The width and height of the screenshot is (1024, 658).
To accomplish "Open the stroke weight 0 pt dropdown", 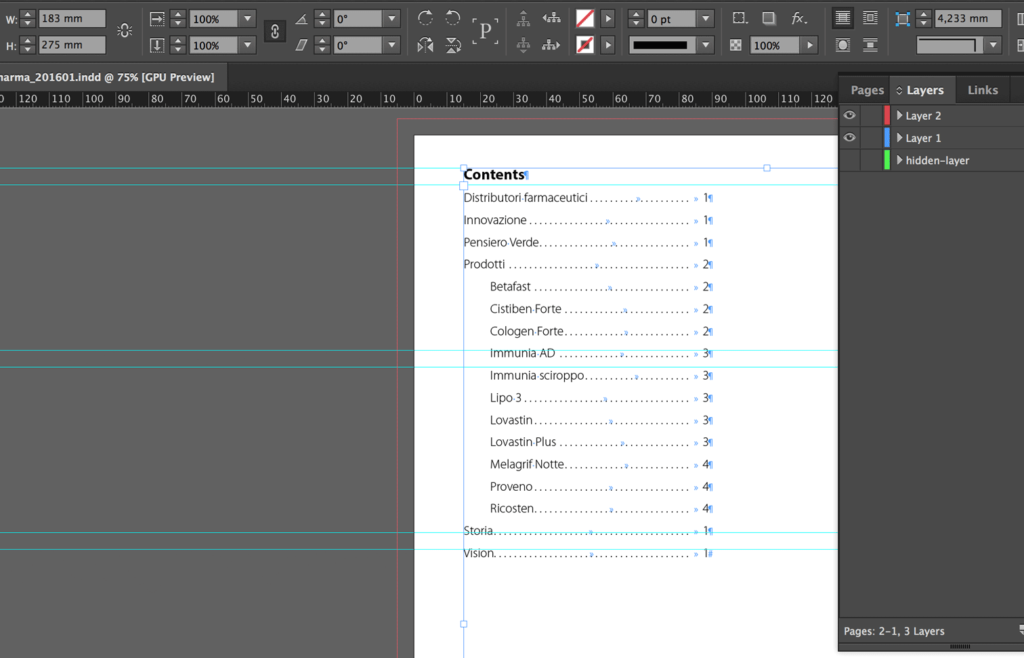I will pos(705,19).
